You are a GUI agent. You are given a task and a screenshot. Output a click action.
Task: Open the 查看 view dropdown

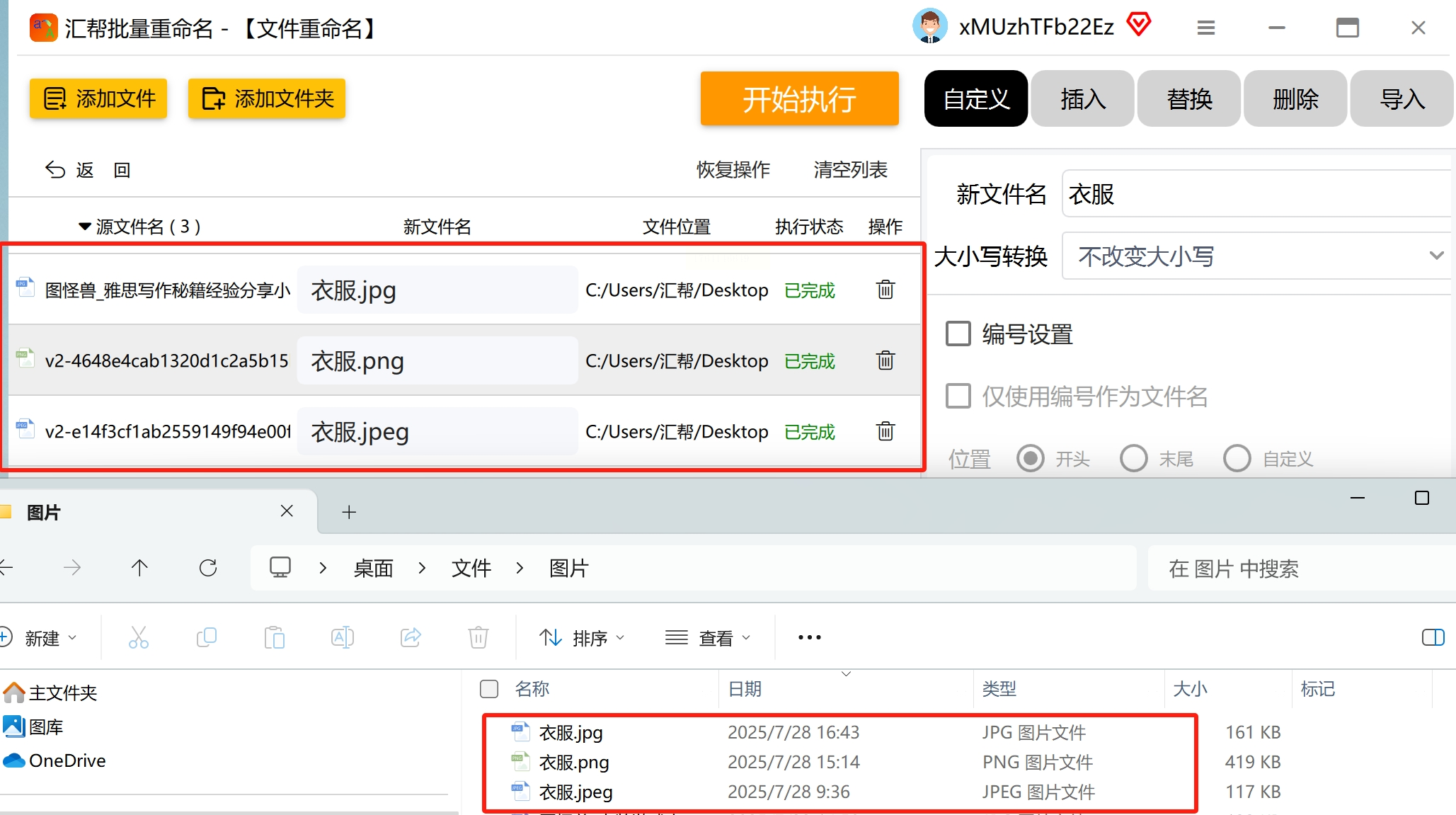click(707, 638)
